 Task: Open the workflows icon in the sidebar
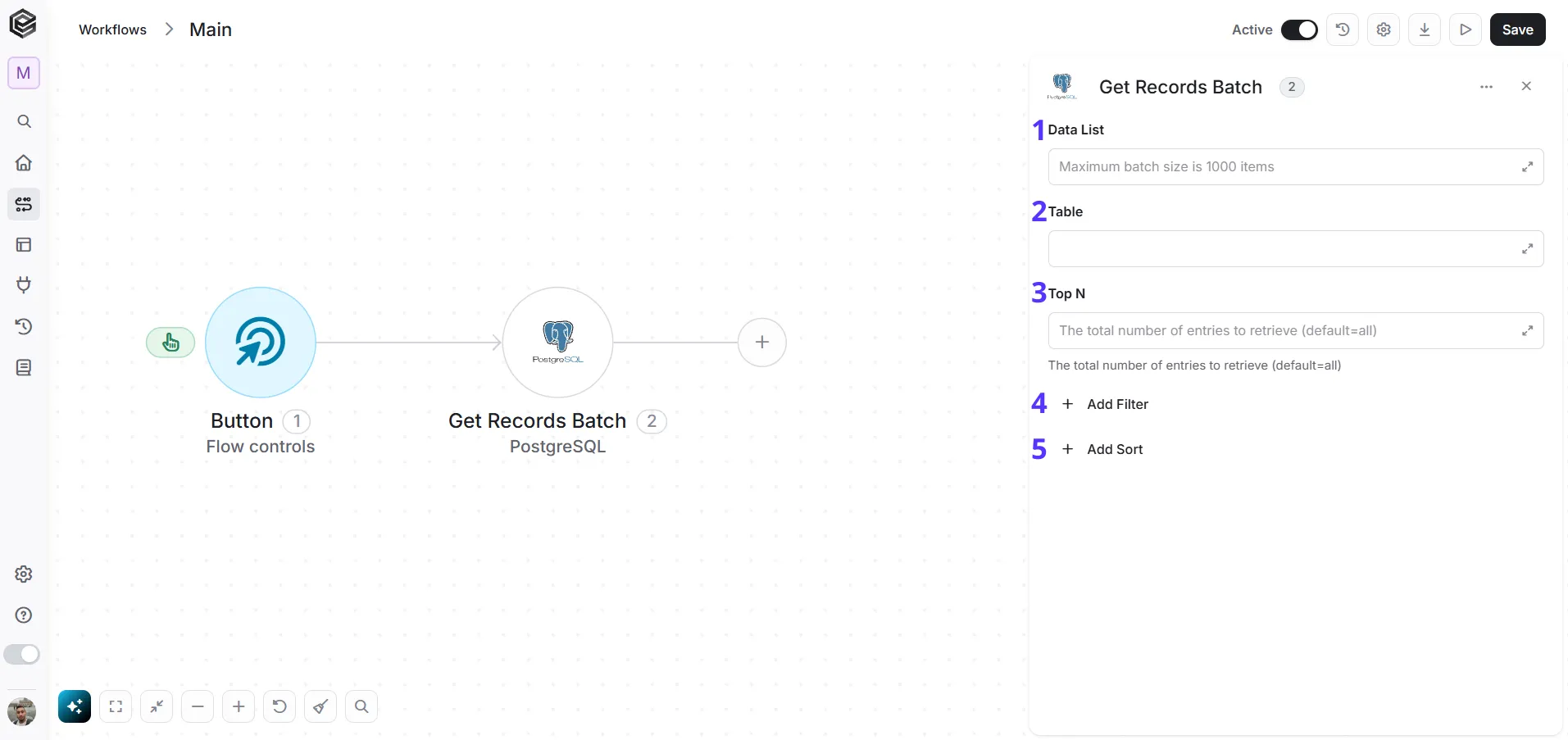(24, 203)
